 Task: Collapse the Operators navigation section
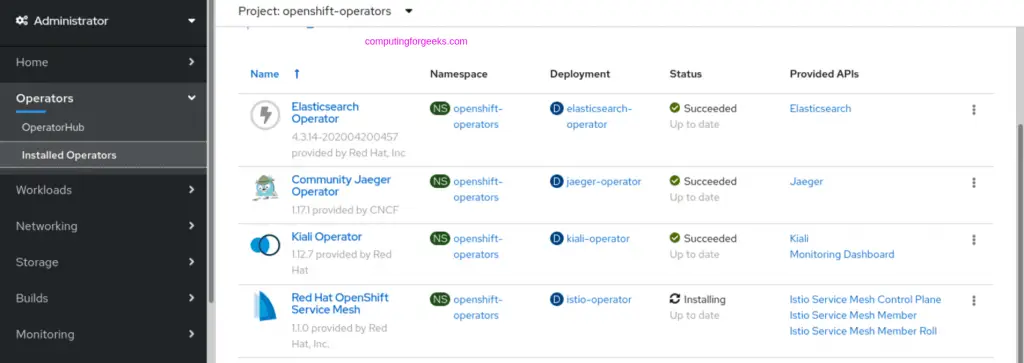[103, 98]
